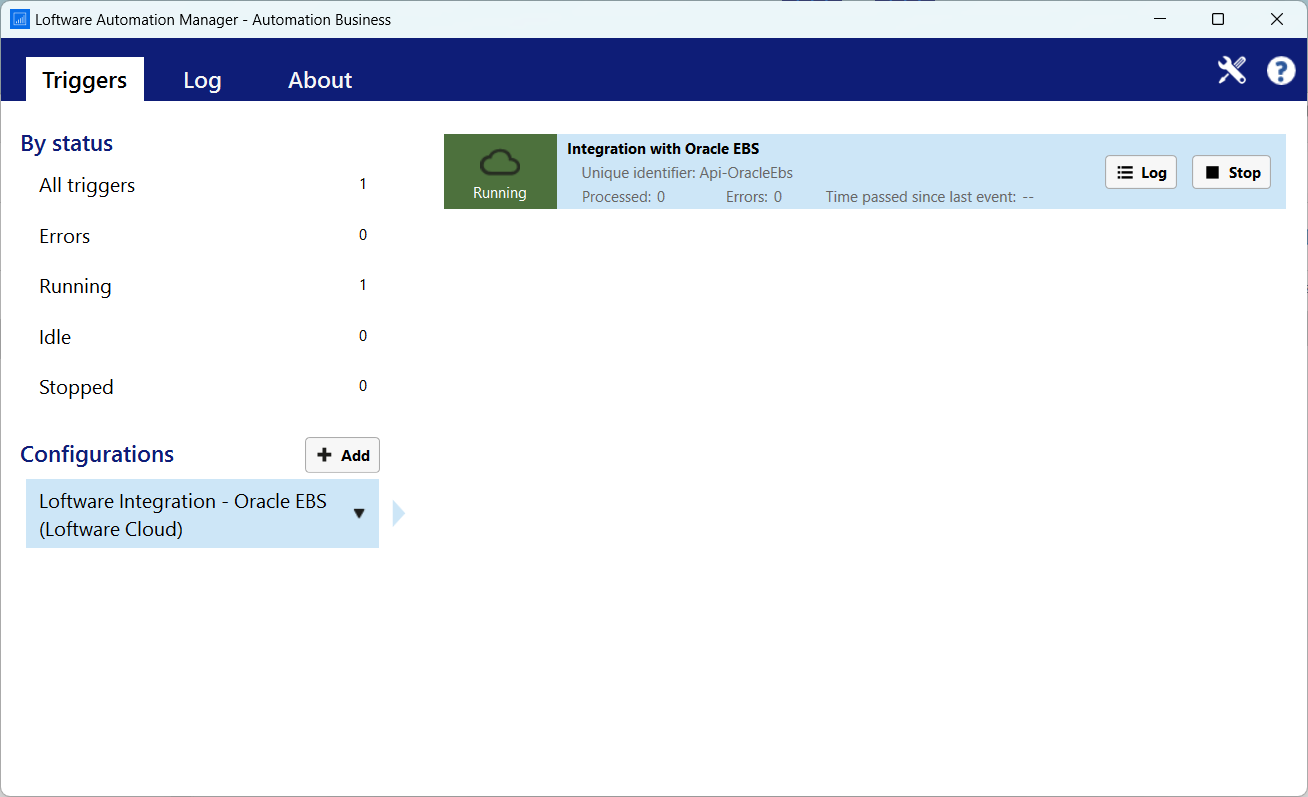Click the Errors: 0 value in trigger row
The width and height of the screenshot is (1308, 797).
(754, 197)
